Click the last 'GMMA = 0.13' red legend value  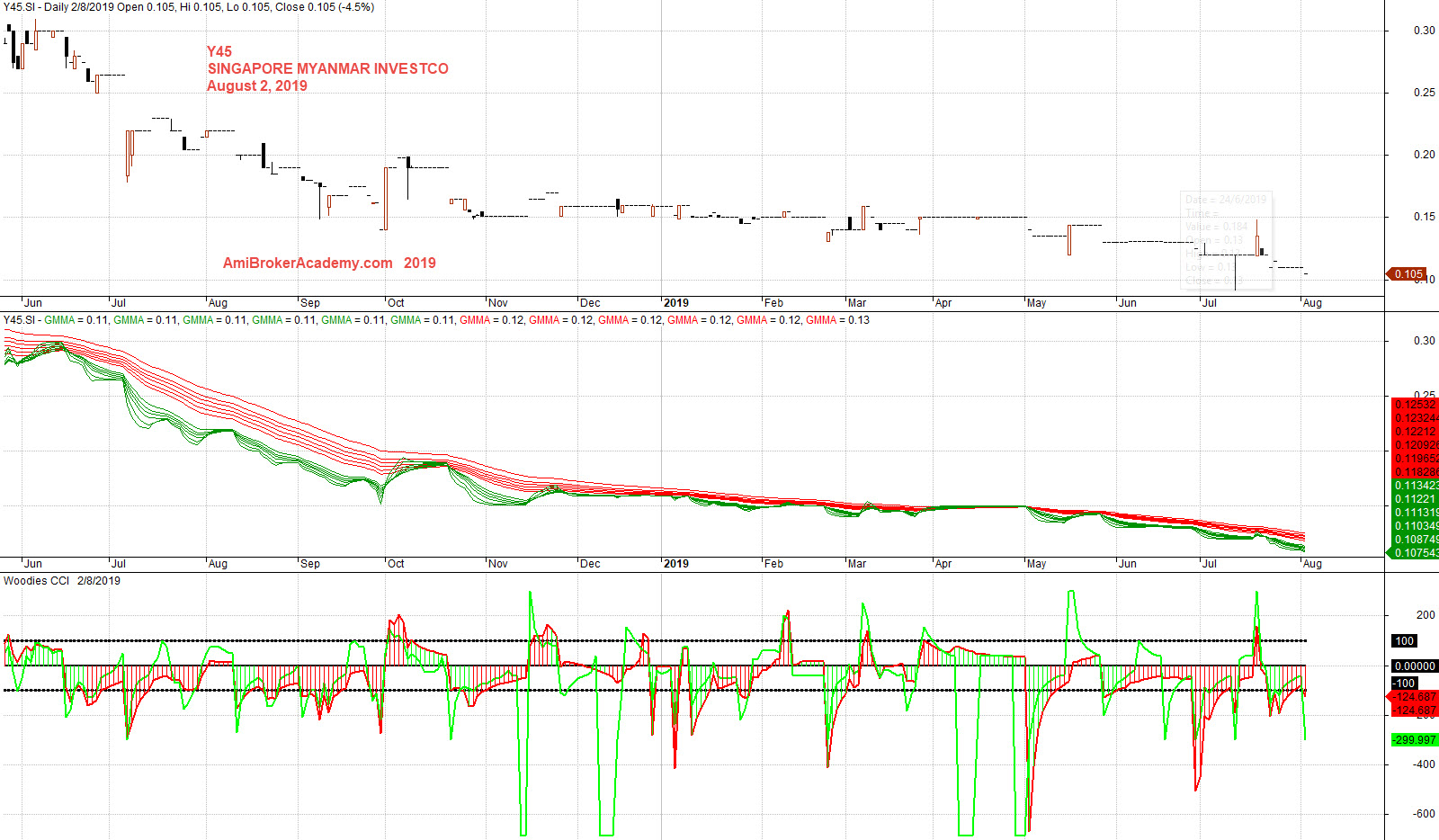tap(837, 320)
